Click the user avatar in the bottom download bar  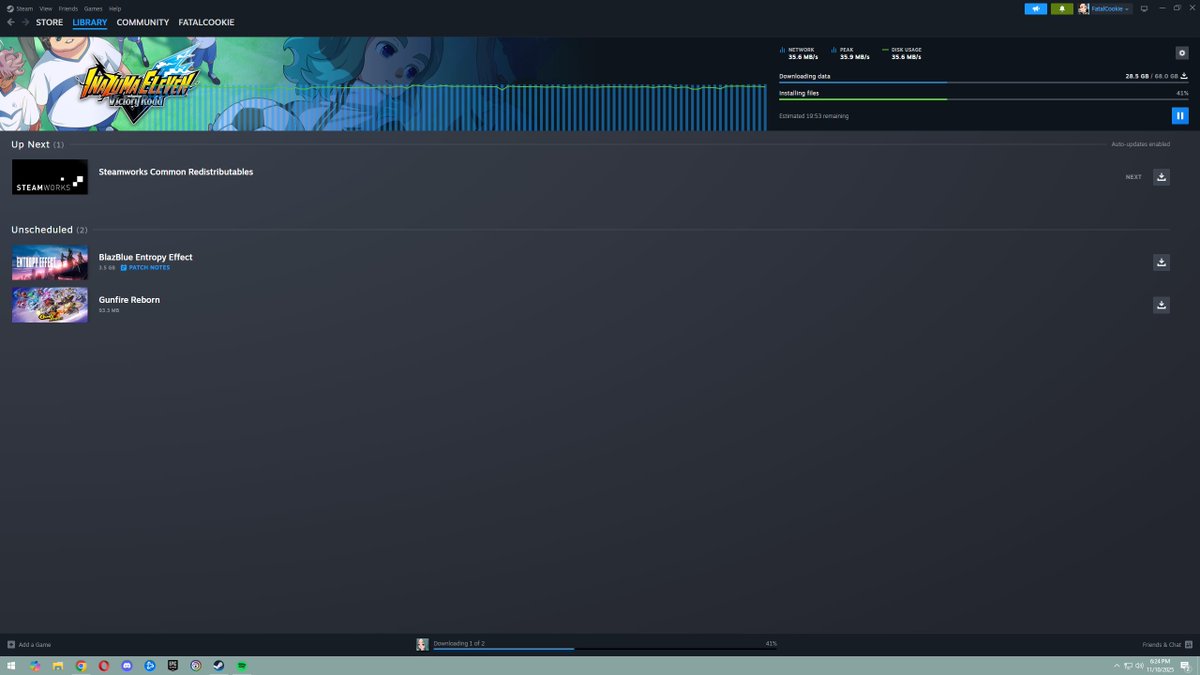(x=422, y=645)
